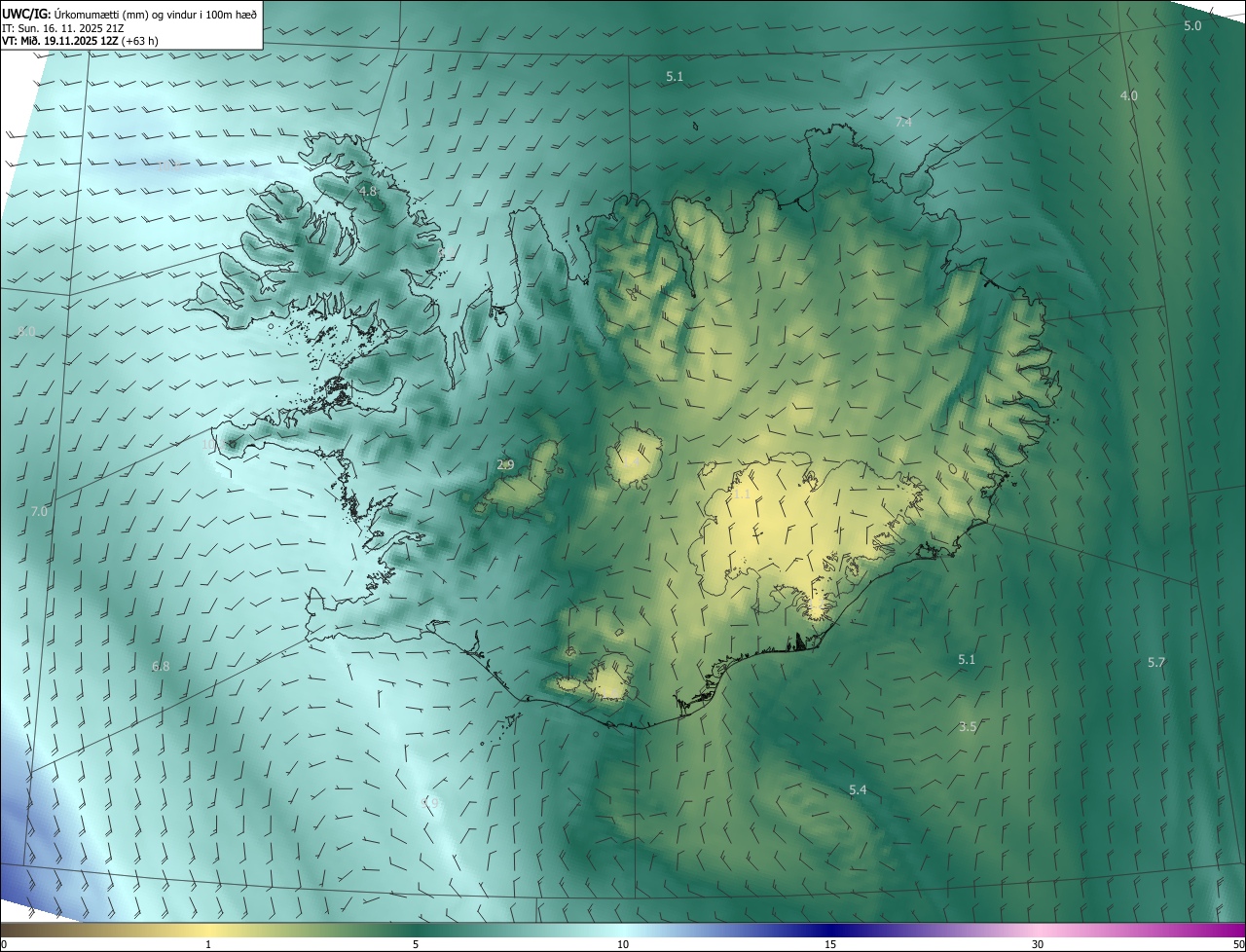Click the 5.0 value label

click(x=1192, y=25)
